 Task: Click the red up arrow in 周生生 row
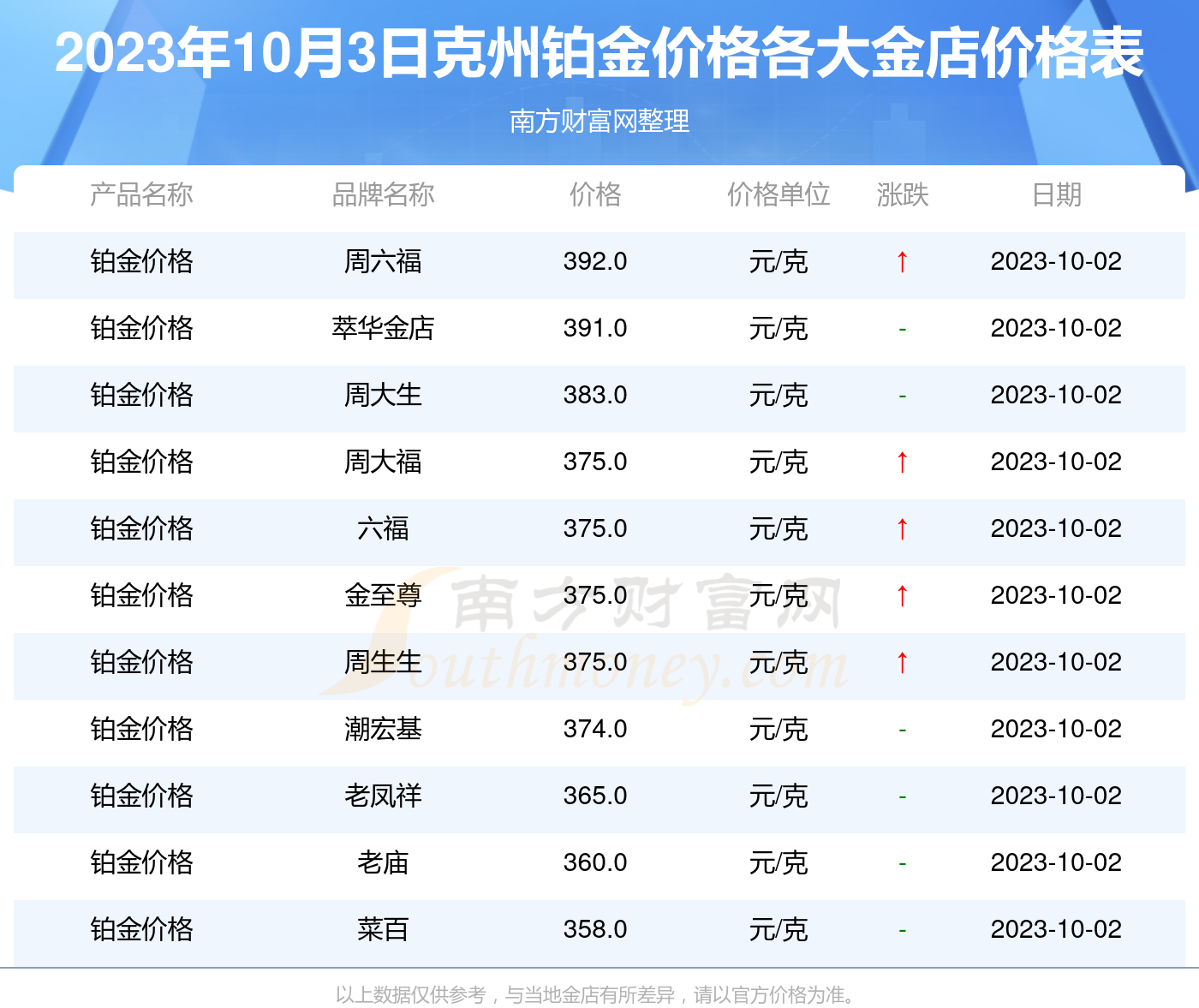pyautogui.click(x=902, y=663)
